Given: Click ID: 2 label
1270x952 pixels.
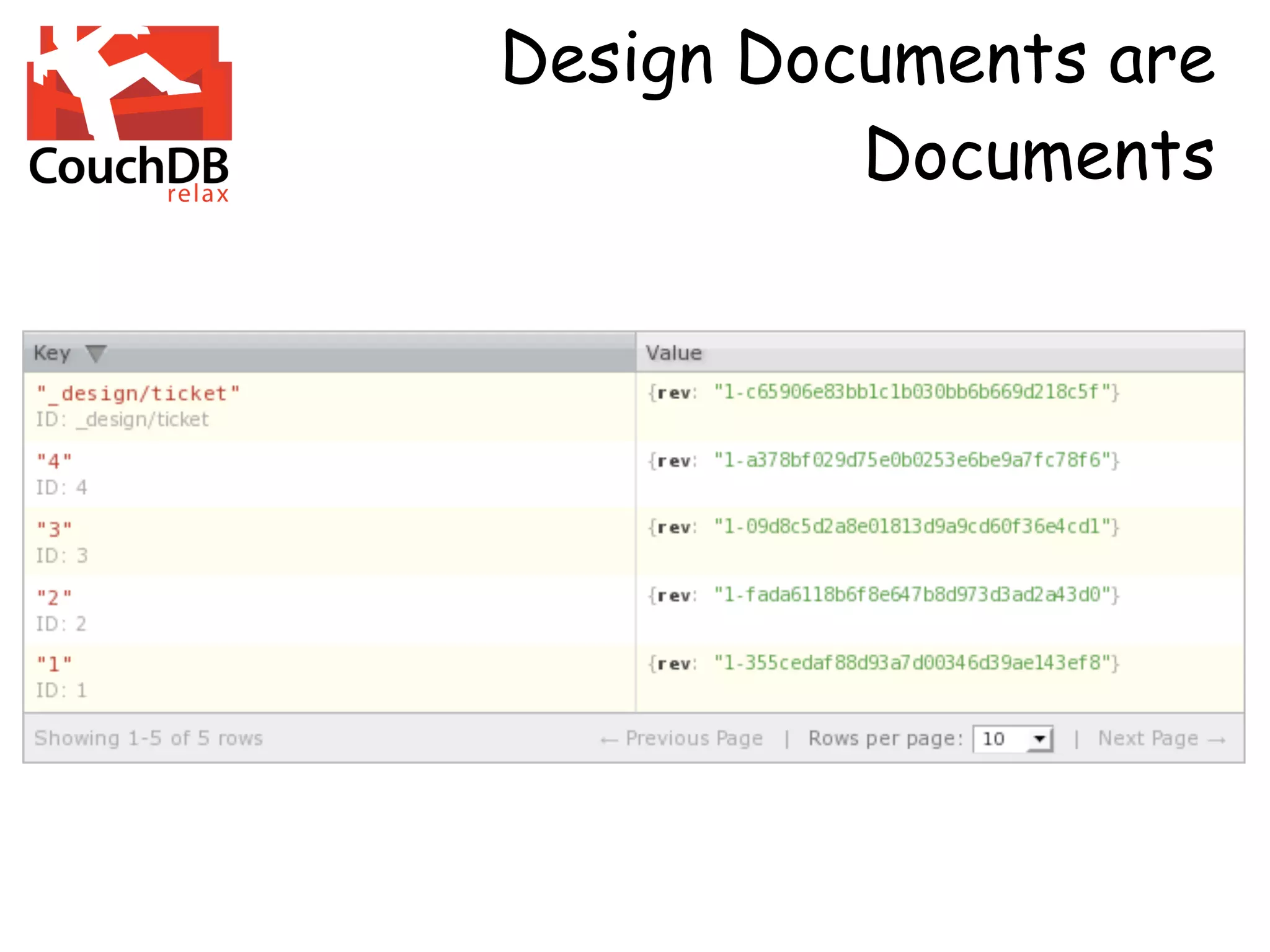Looking at the screenshot, I should (61, 624).
